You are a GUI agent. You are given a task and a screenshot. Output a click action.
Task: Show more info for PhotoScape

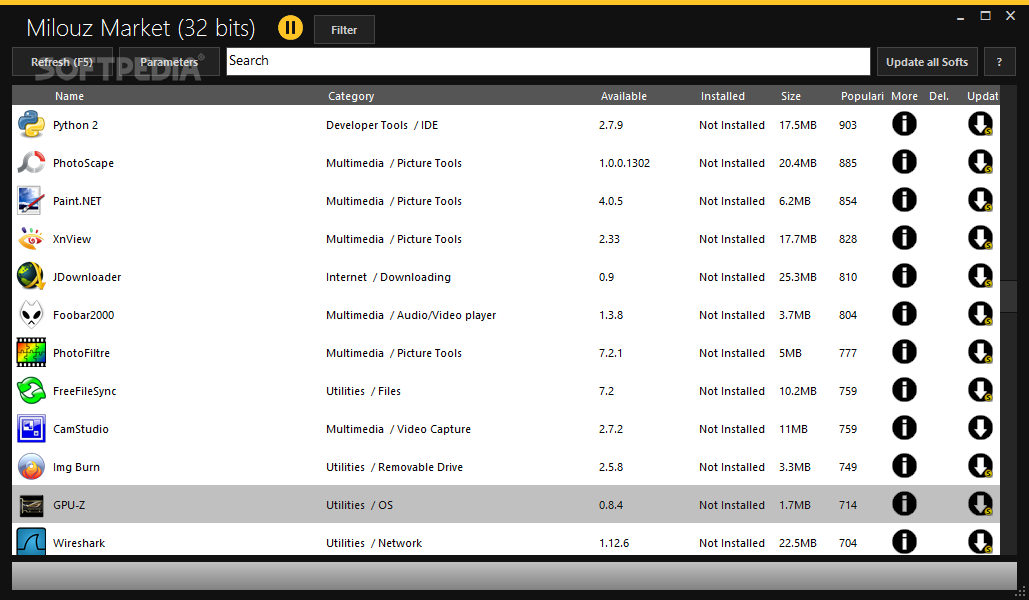click(x=904, y=162)
